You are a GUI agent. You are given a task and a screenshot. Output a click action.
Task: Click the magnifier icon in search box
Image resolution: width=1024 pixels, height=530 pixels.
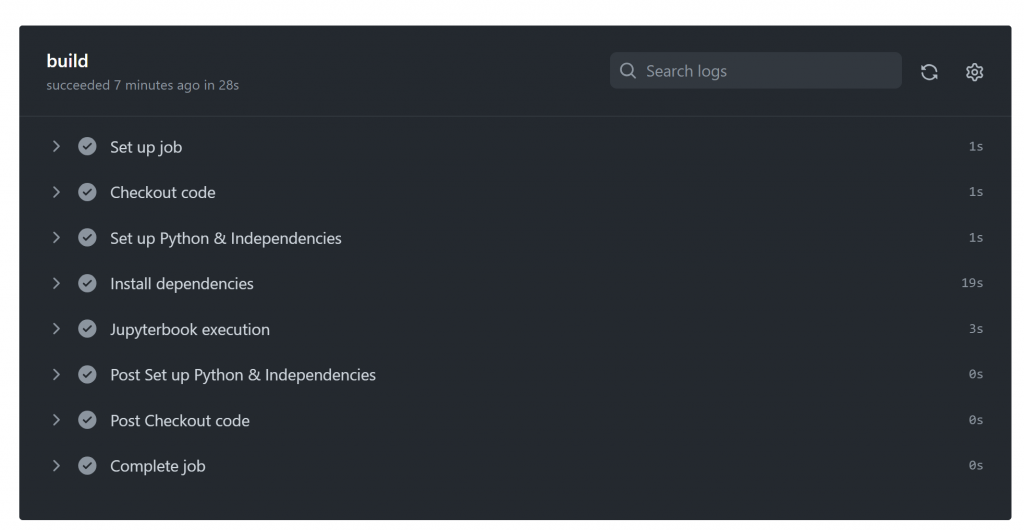tap(628, 71)
